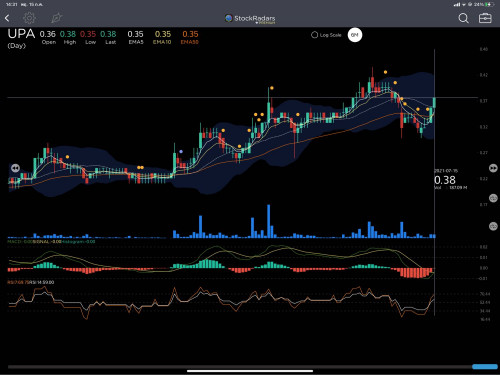Screen dimensions: 500x375
Task: Go back using the top-left arrow
Action: tap(7, 18)
